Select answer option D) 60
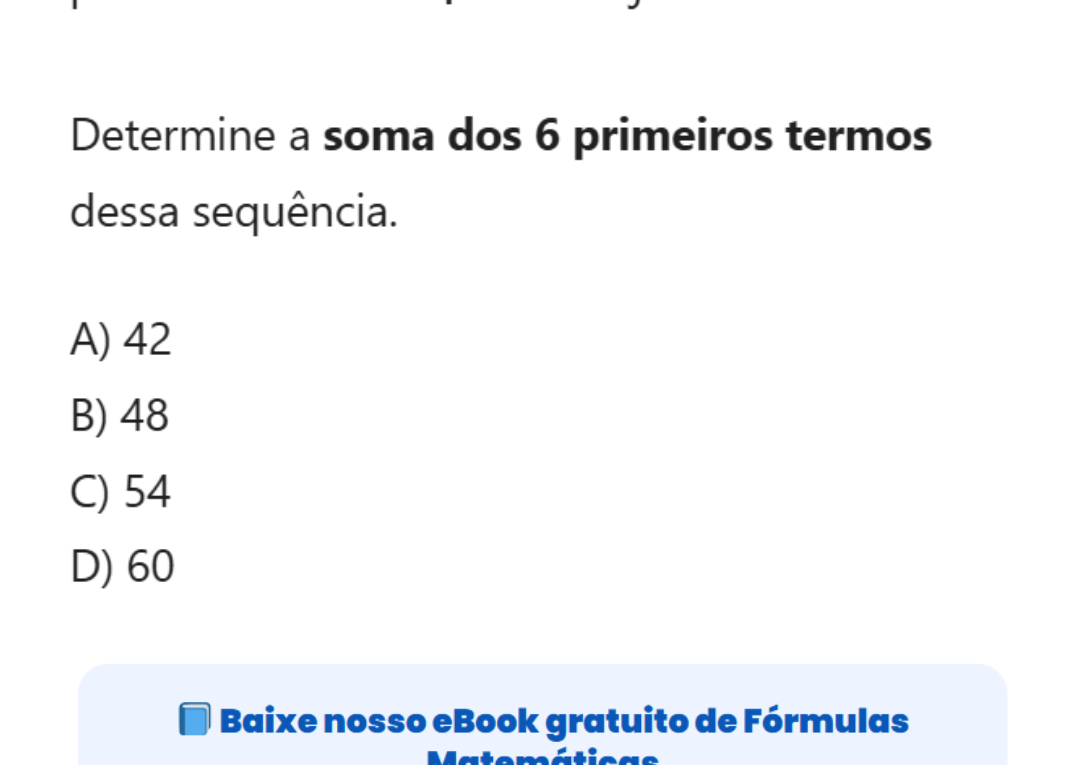The width and height of the screenshot is (1080, 765). [123, 568]
